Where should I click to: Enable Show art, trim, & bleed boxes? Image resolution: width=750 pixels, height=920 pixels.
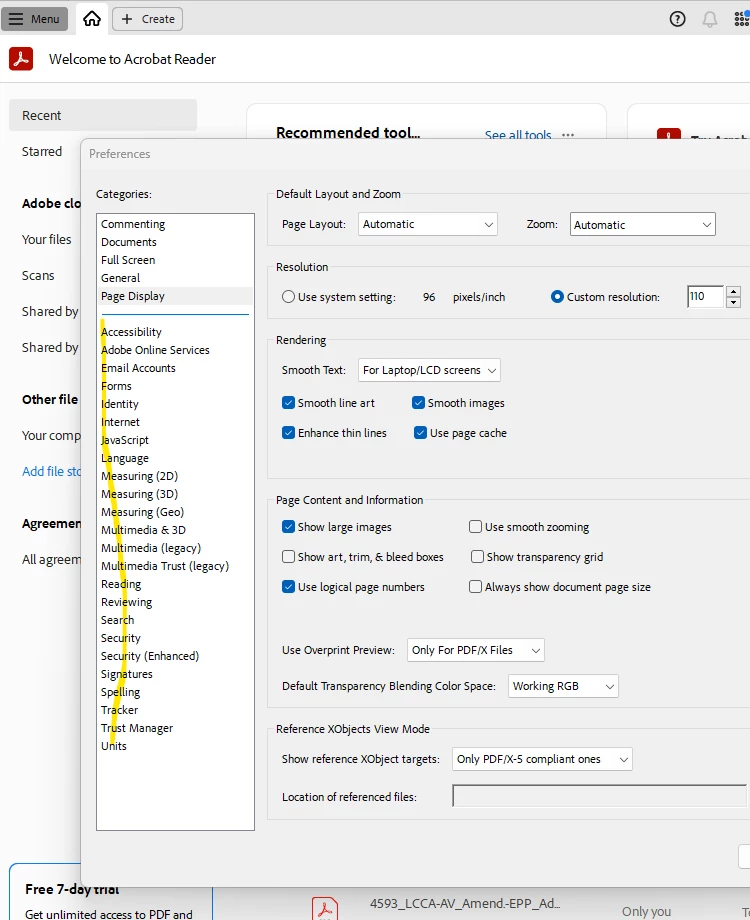pos(288,557)
